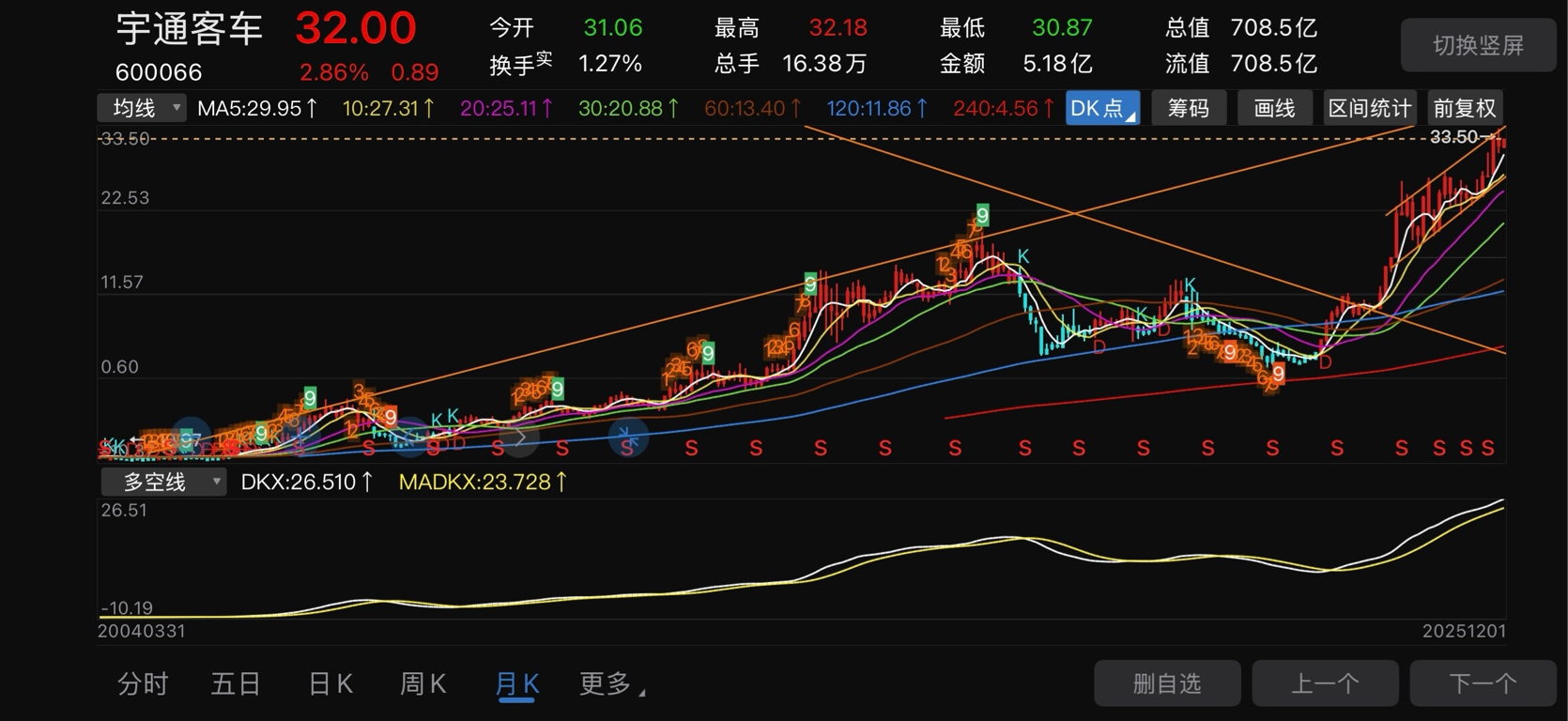Tap the 22.53 price axis label

pos(125,198)
